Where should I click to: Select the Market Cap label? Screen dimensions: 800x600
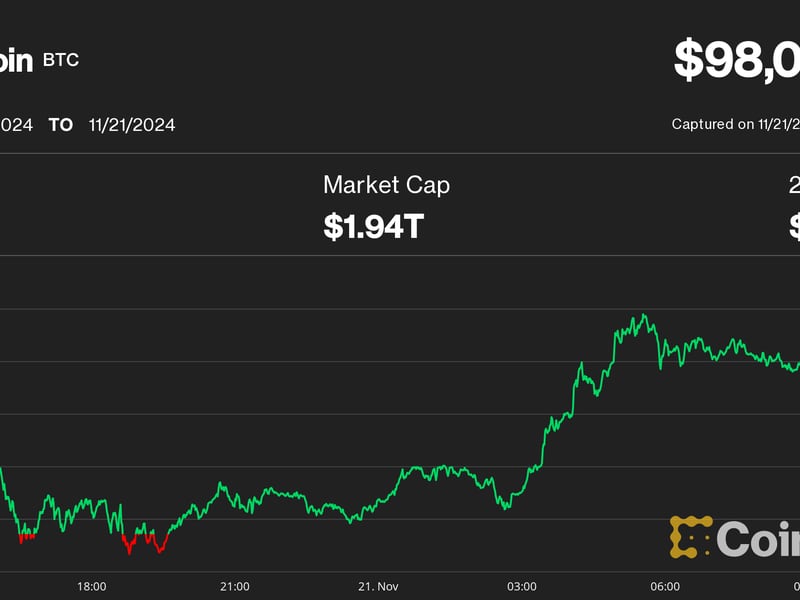[386, 185]
